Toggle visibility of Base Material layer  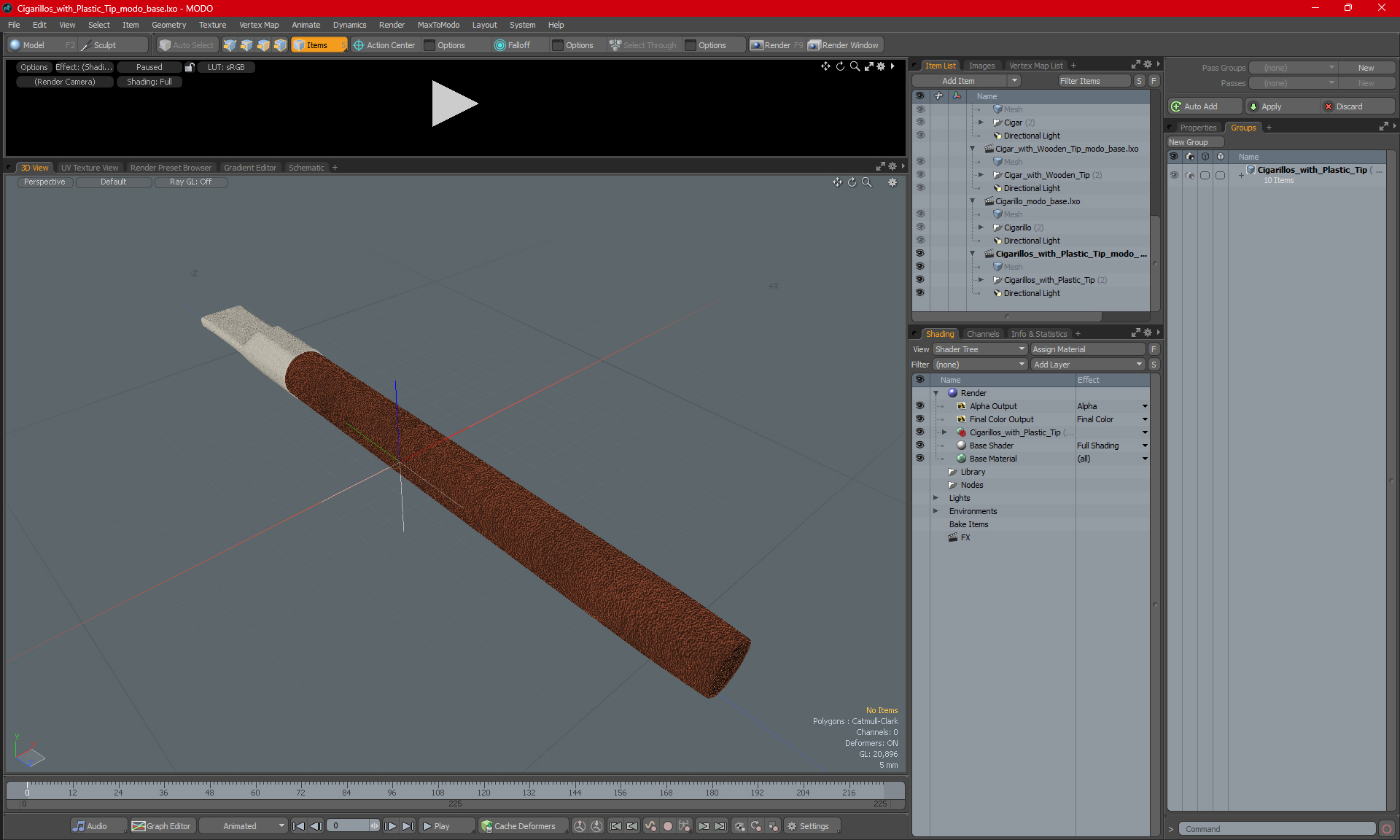click(x=919, y=459)
